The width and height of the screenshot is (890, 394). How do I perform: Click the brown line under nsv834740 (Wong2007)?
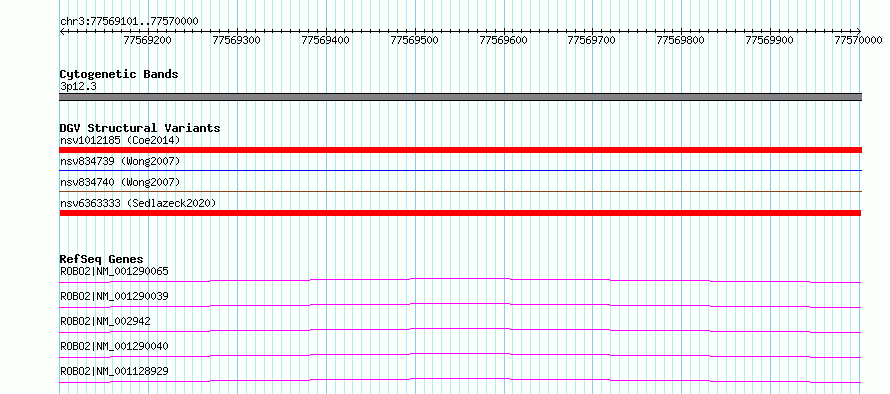(x=461, y=192)
